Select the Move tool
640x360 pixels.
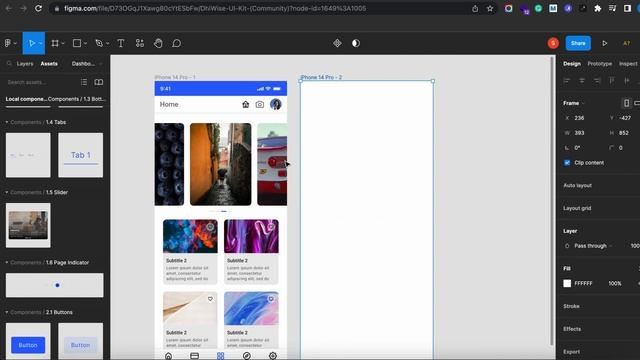coord(31,43)
